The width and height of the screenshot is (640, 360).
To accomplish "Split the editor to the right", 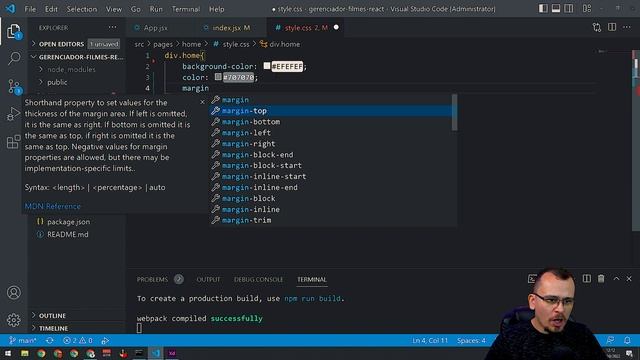I will coord(612,27).
